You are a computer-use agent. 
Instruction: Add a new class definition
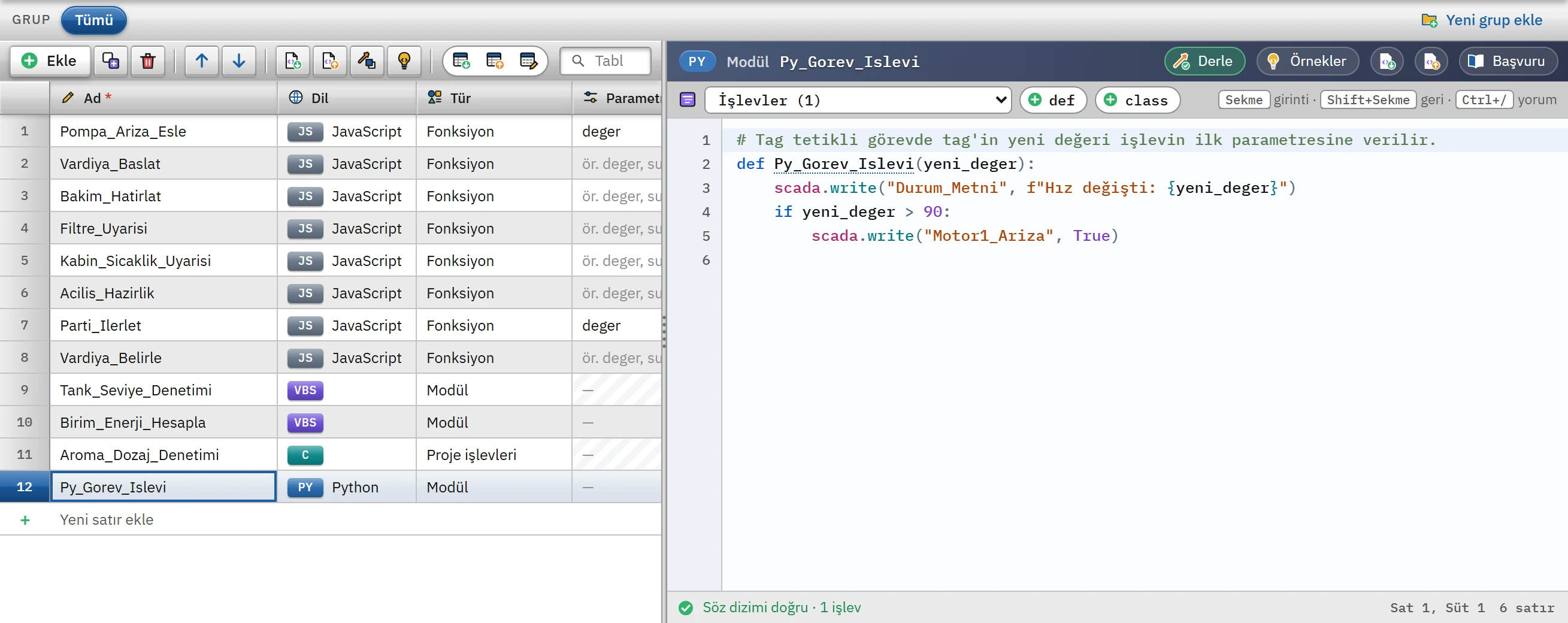(x=1137, y=100)
